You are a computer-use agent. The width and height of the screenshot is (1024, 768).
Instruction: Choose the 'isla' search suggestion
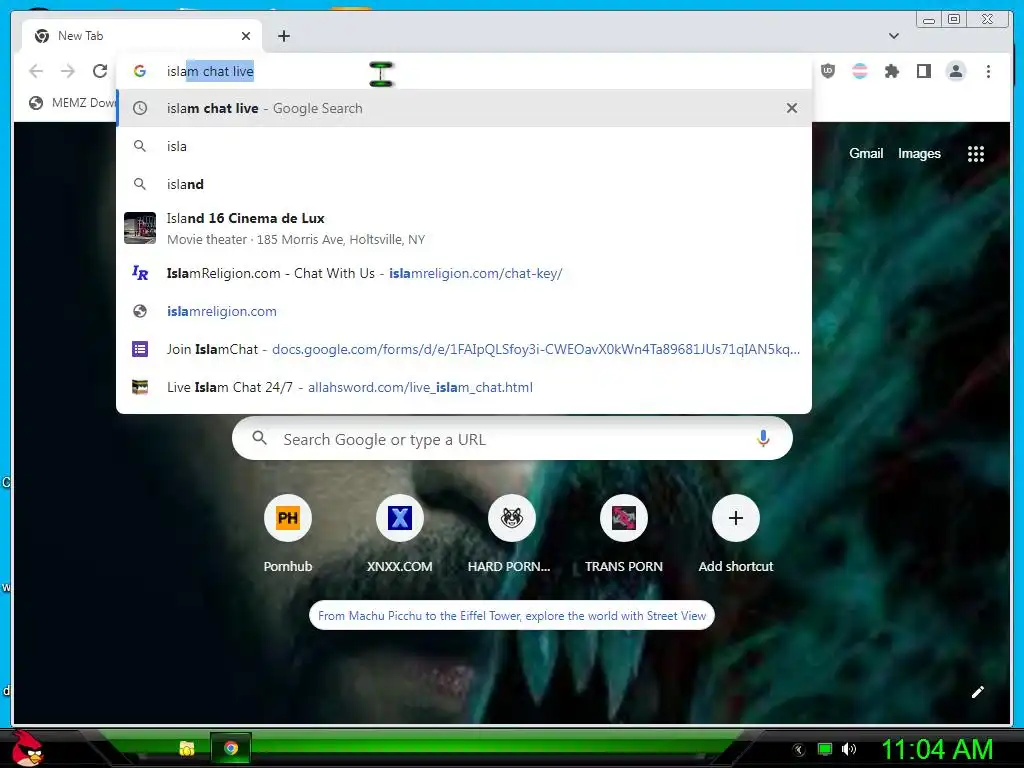click(x=464, y=146)
